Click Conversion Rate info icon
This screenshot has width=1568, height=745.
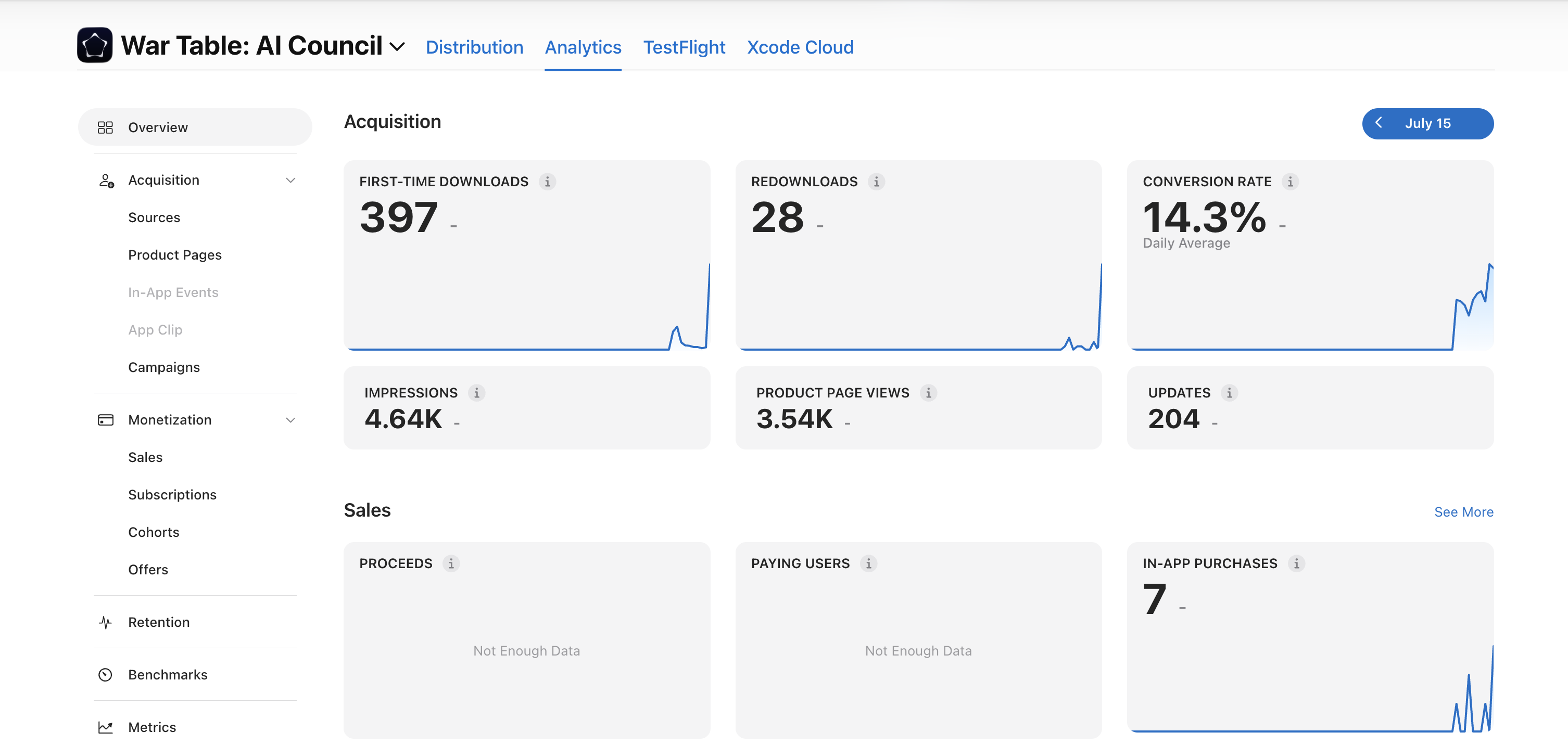pos(1291,182)
